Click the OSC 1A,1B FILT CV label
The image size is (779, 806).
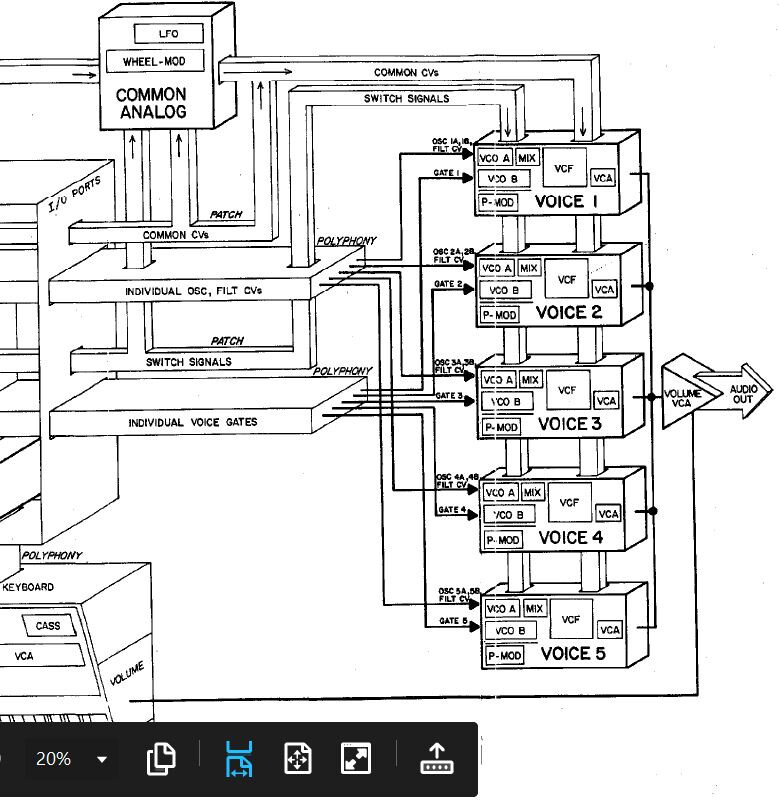tap(451, 145)
